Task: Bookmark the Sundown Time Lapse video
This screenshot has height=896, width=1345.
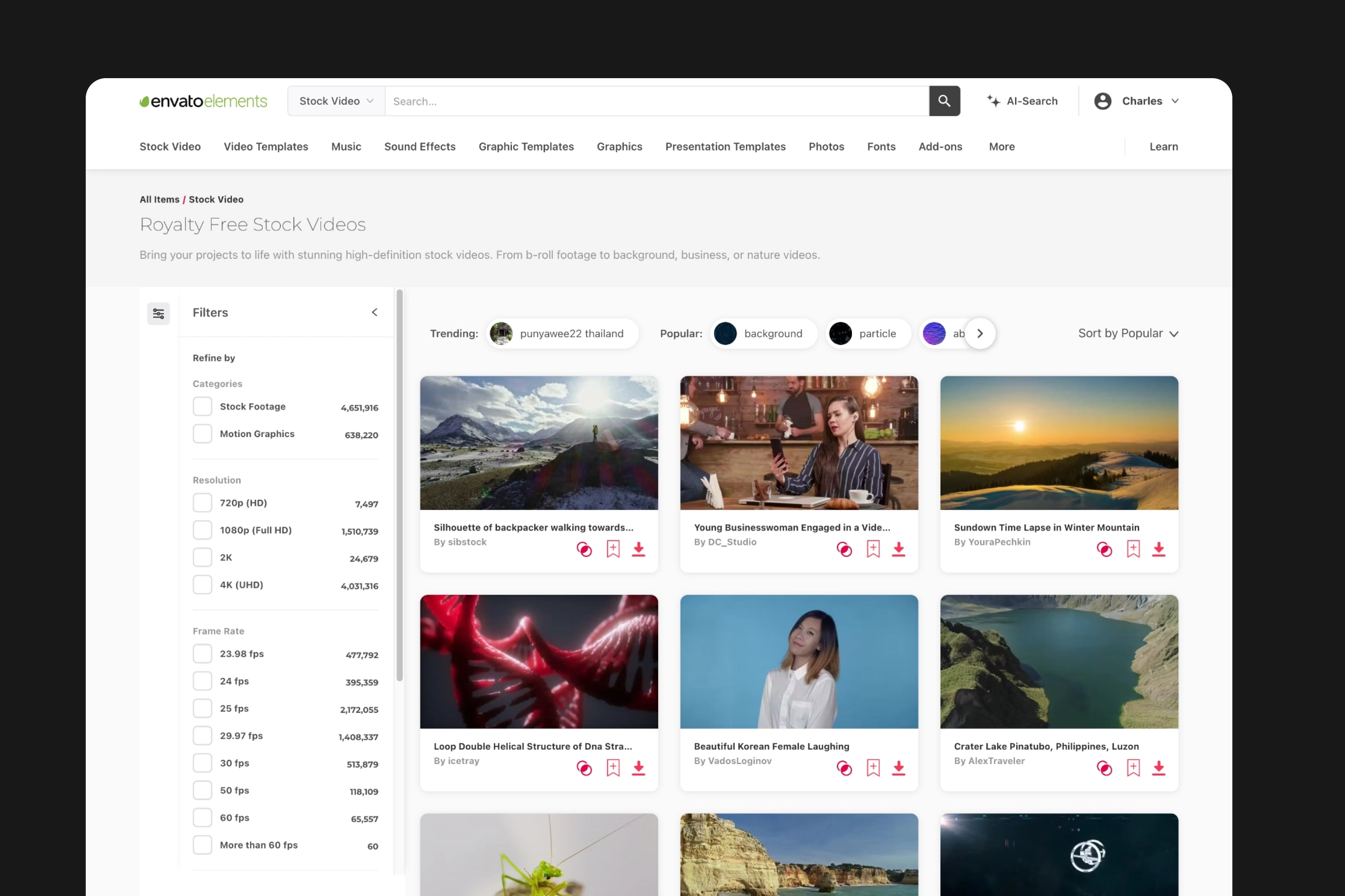Action: click(1133, 549)
